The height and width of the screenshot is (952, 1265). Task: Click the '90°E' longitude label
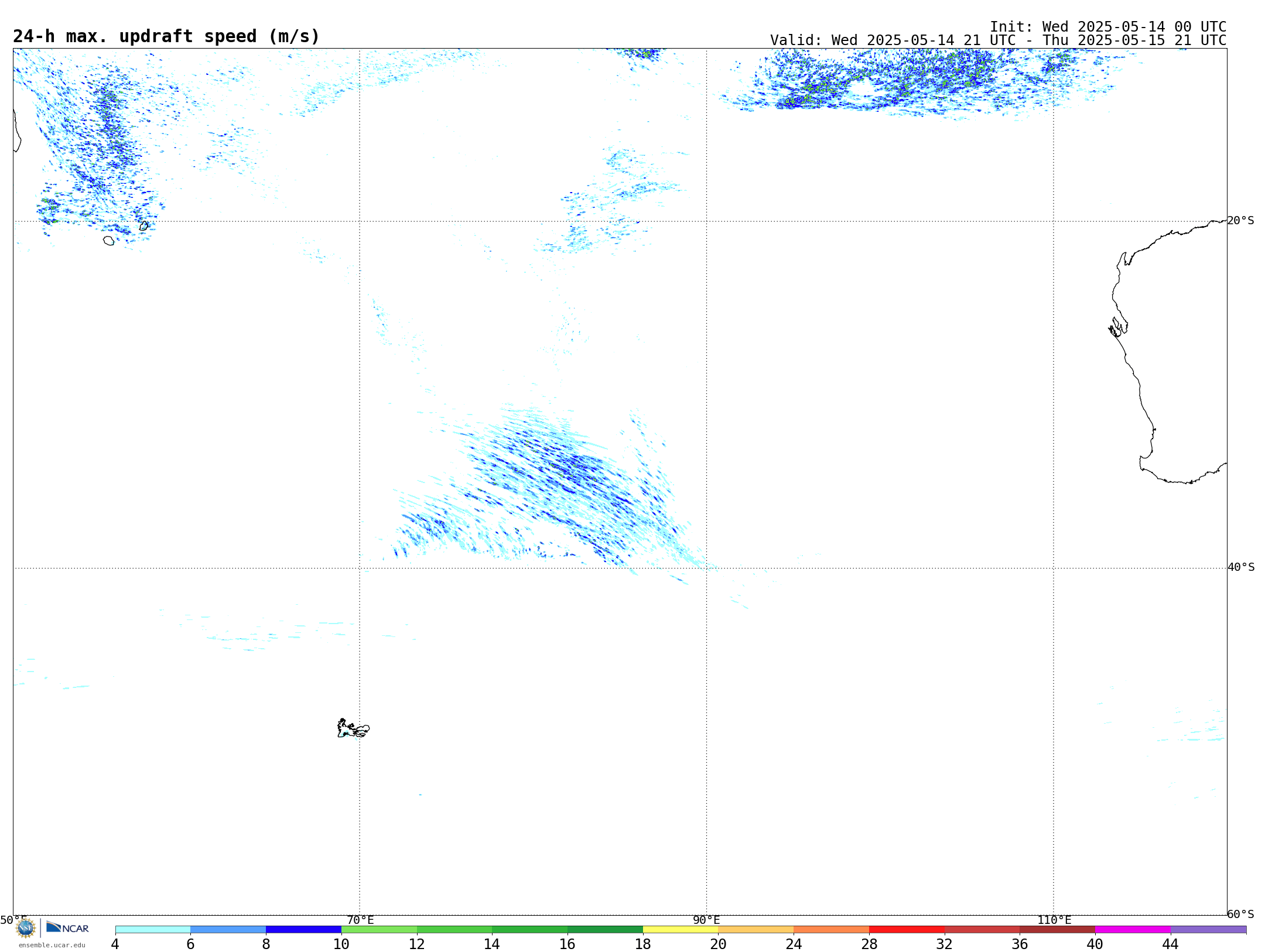point(706,920)
